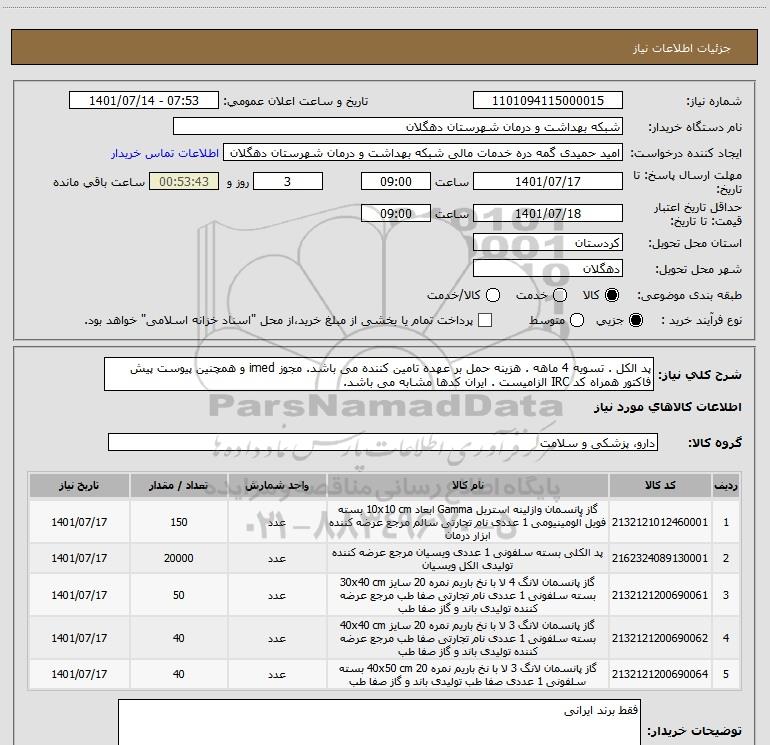Click the alcohol pad وبسیان item name

click(468, 559)
